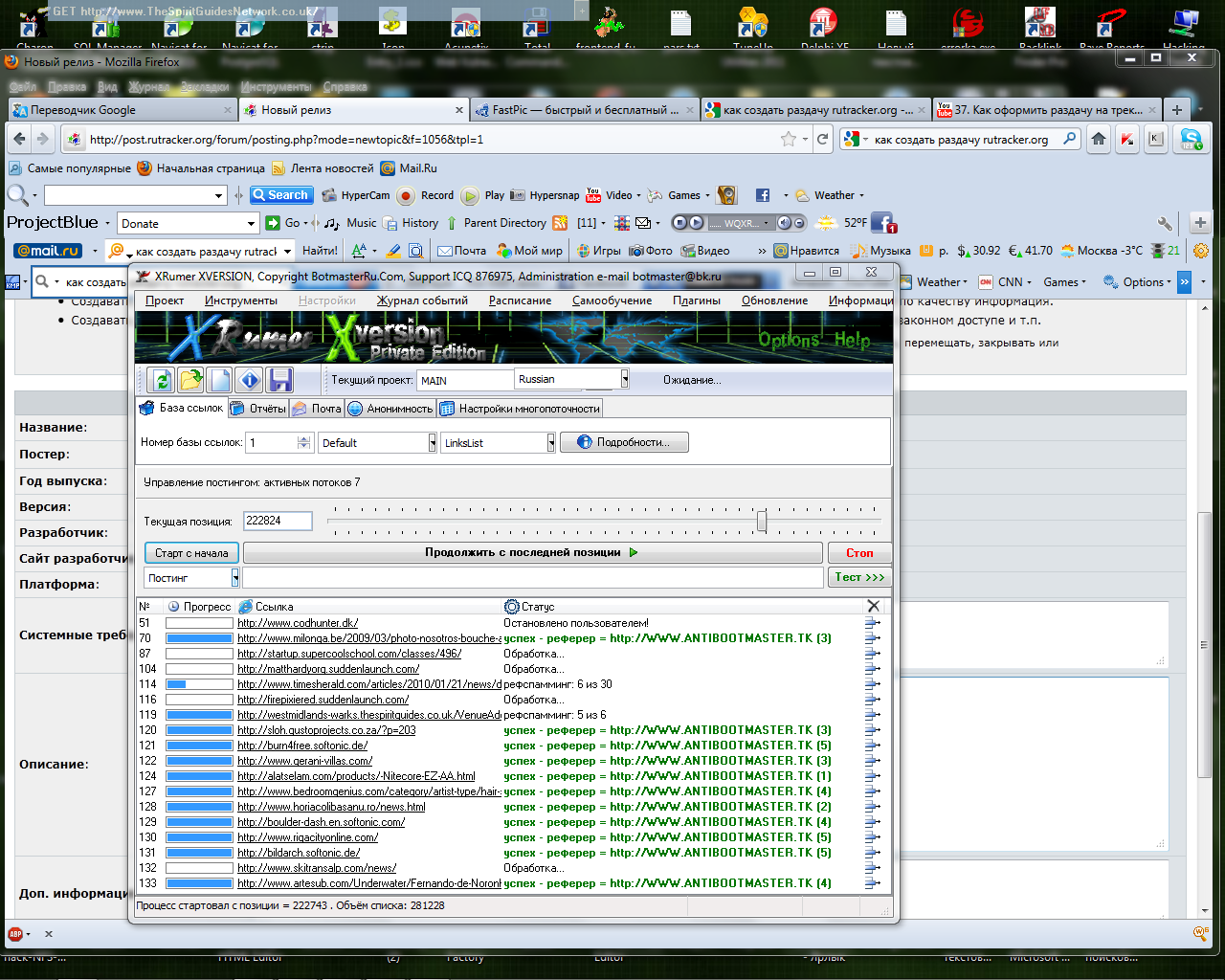The height and width of the screenshot is (980, 1225).
Task: Open Firefox home page icon
Action: click(1099, 139)
